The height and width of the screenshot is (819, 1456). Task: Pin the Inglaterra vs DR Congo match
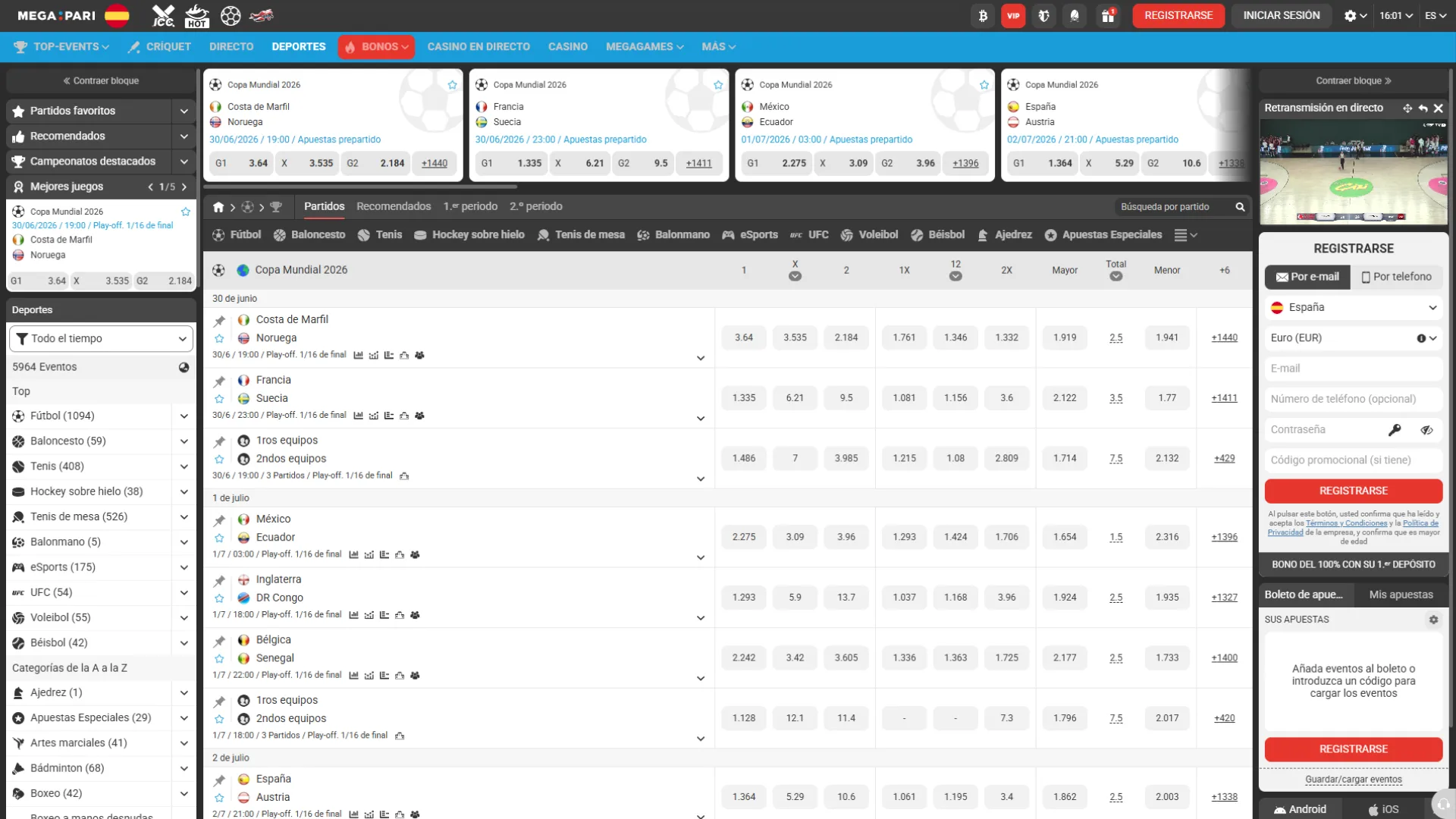click(219, 581)
